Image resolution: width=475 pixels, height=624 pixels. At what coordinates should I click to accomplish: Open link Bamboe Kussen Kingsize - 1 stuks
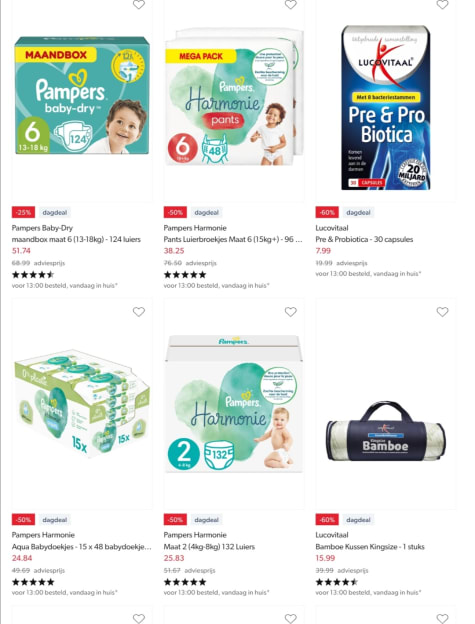click(370, 547)
